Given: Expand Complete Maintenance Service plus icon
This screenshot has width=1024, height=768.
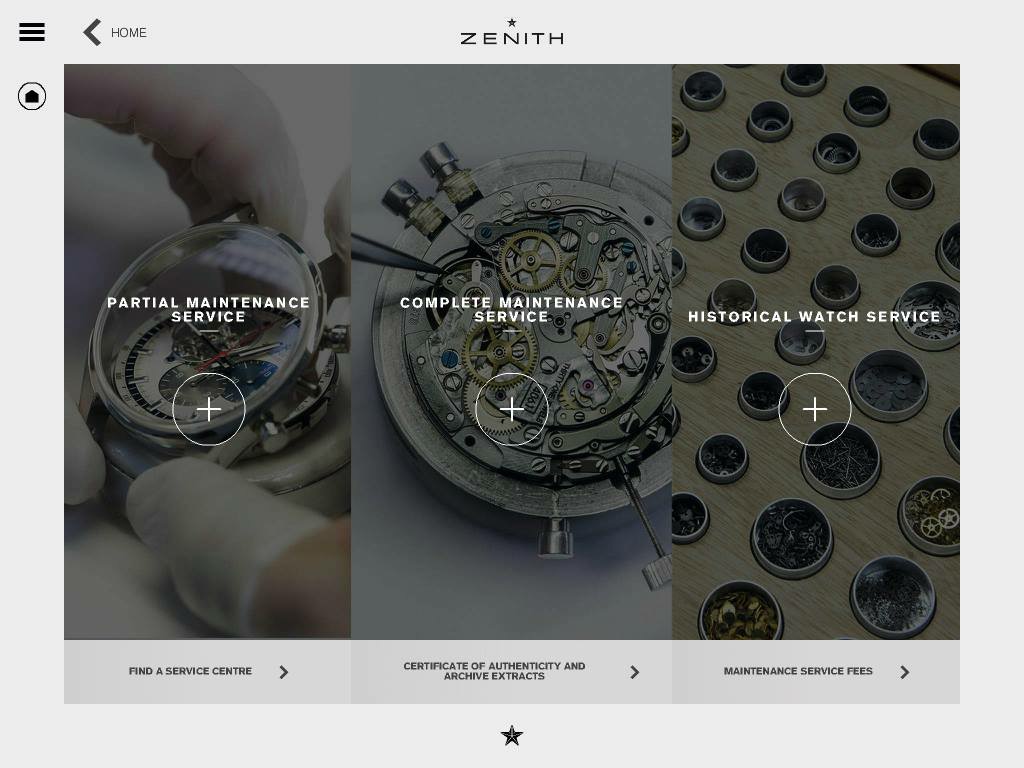Looking at the screenshot, I should click(511, 409).
